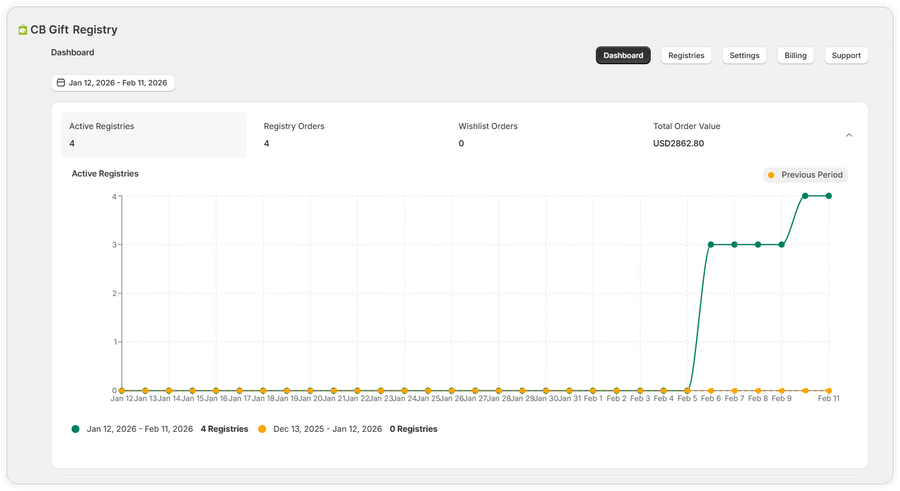Click the "Dec 13, 2025 - Jan 12, 2026" legend label

click(x=327, y=429)
